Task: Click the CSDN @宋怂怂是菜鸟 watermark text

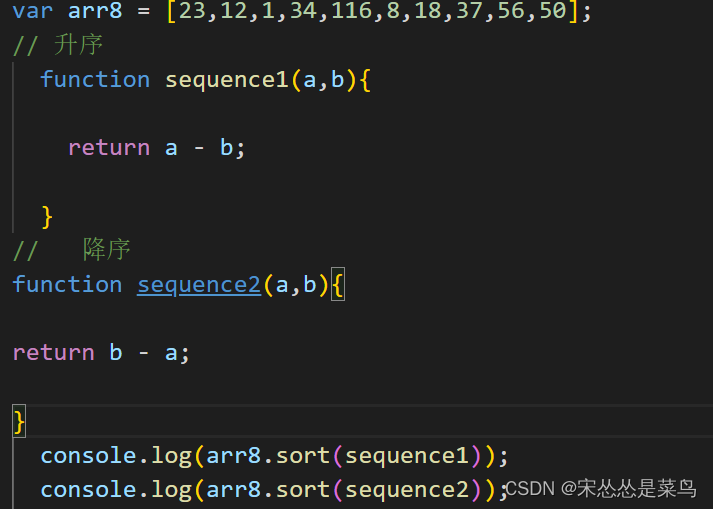Action: [x=601, y=489]
